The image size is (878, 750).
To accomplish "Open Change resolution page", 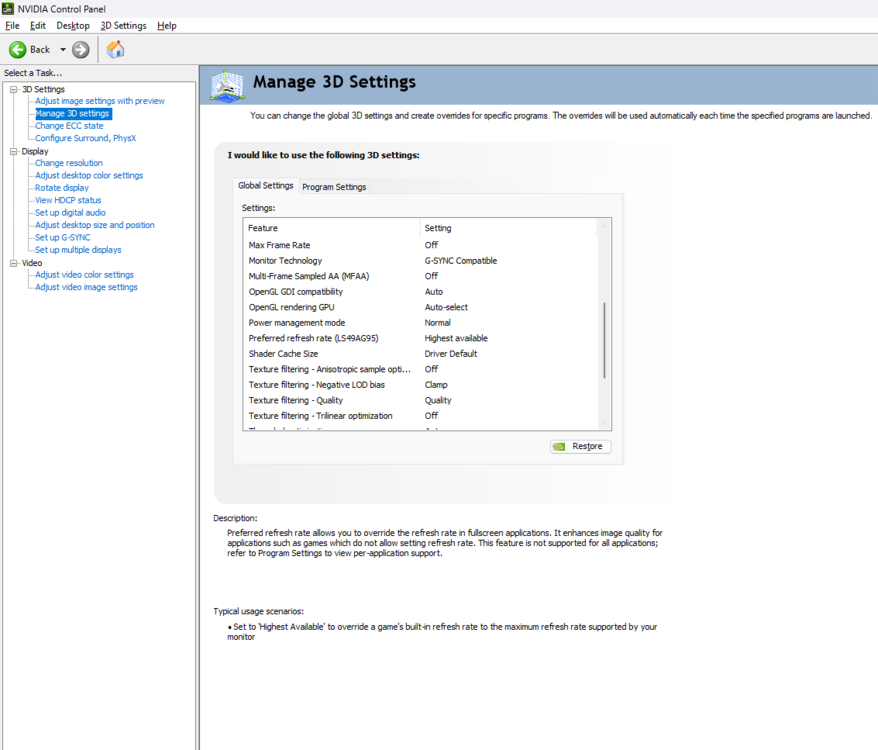I will click(x=69, y=163).
